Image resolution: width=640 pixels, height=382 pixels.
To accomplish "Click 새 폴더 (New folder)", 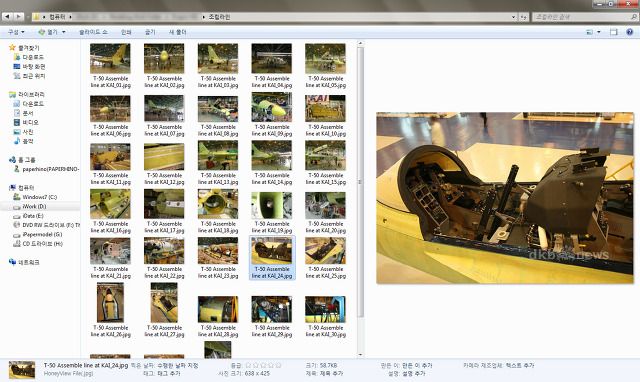I will pyautogui.click(x=178, y=32).
